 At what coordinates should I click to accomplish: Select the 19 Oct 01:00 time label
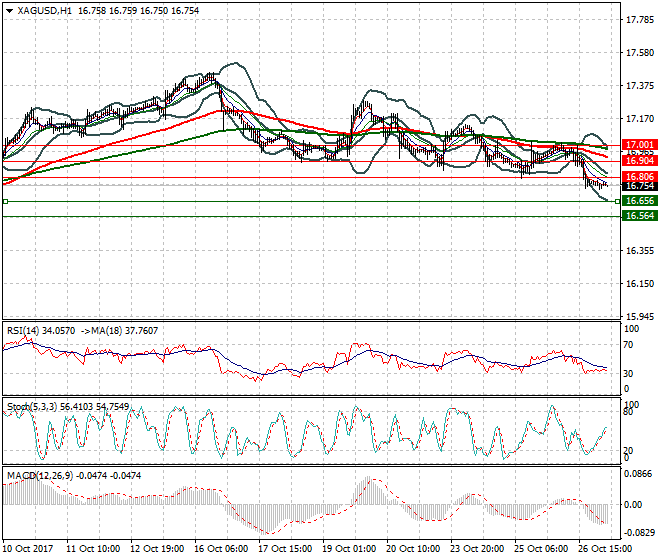pos(349,549)
